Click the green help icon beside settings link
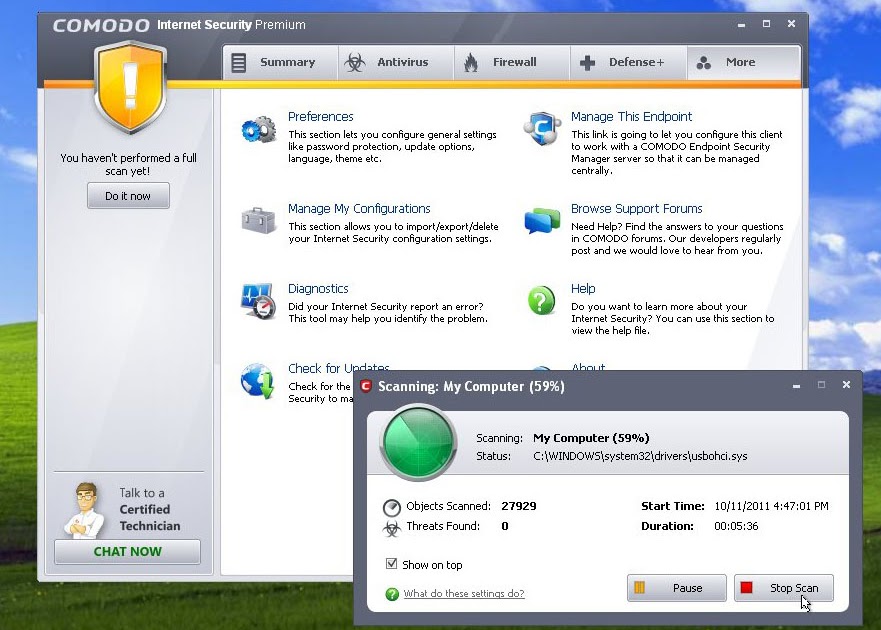Screen dimensions: 881x630 (x=392, y=594)
